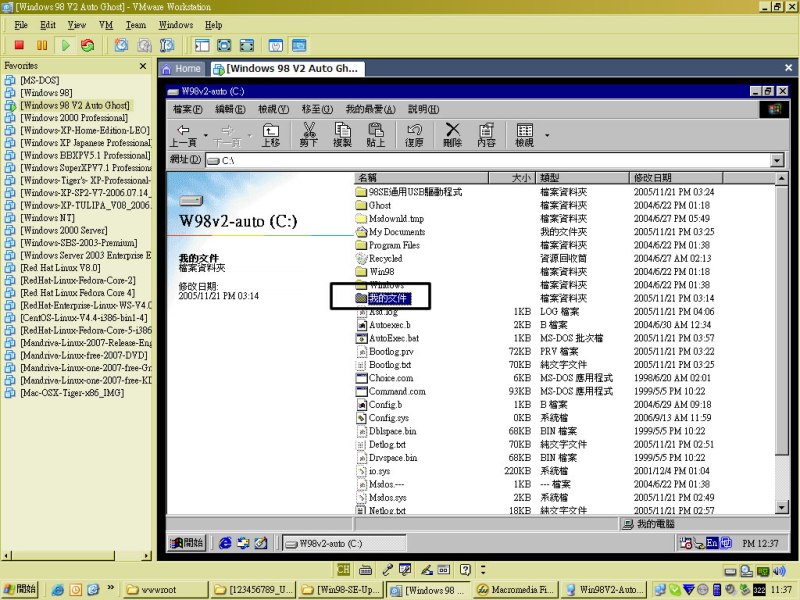Select the Msdos.sys file name
This screenshot has width=800, height=600.
[388, 497]
